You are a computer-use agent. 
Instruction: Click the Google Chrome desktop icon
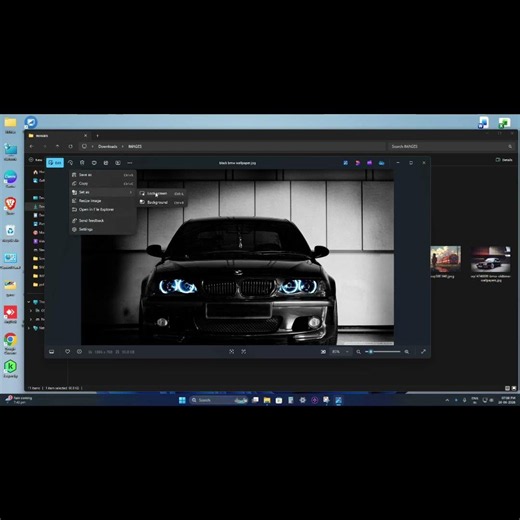pos(10,343)
